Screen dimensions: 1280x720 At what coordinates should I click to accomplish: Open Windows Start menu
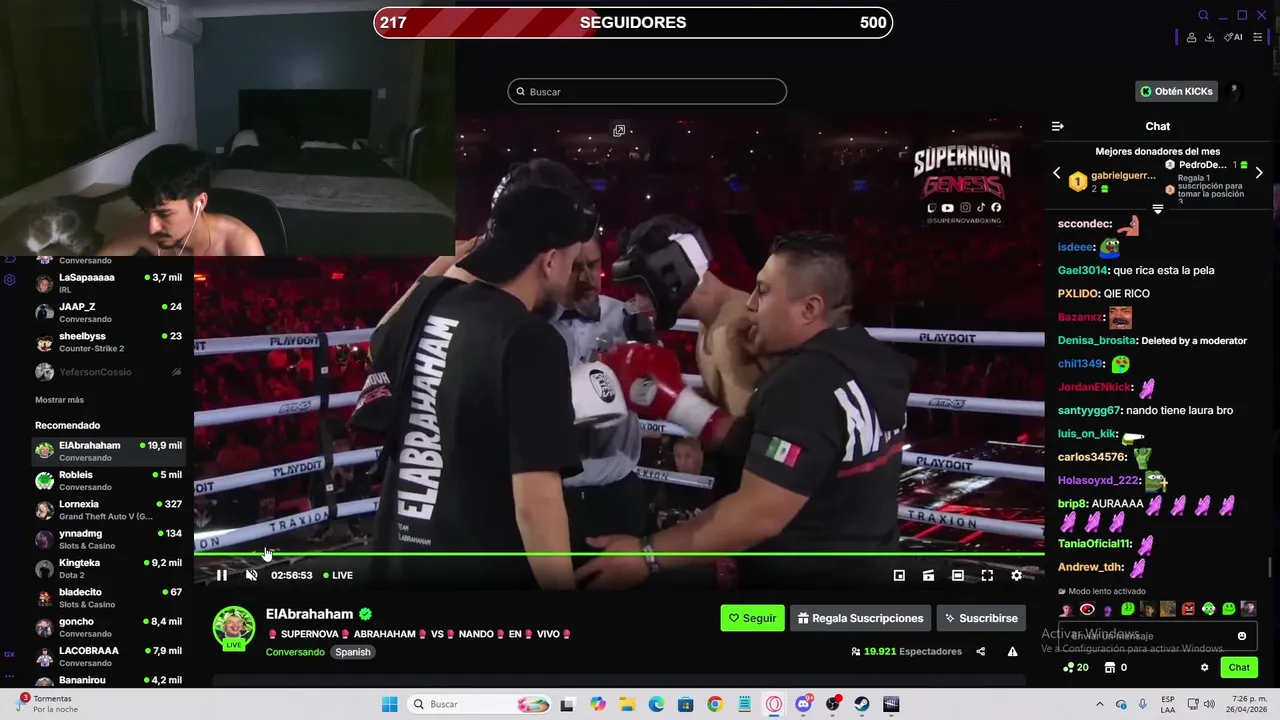[x=390, y=704]
